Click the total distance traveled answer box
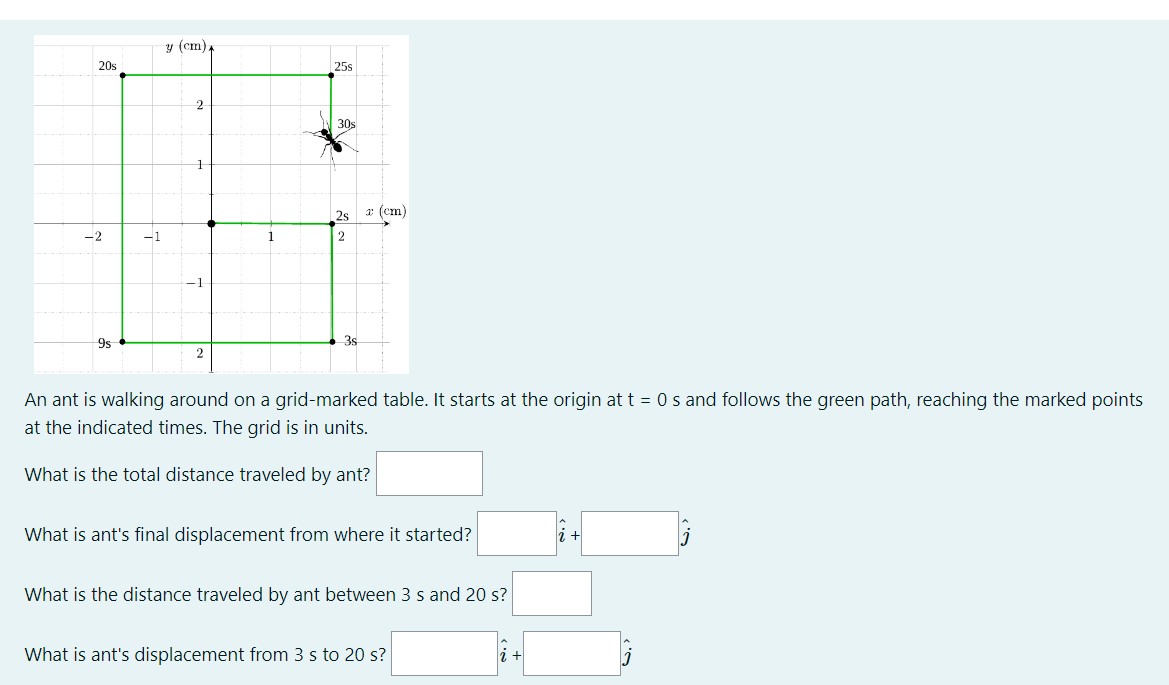 pos(429,472)
